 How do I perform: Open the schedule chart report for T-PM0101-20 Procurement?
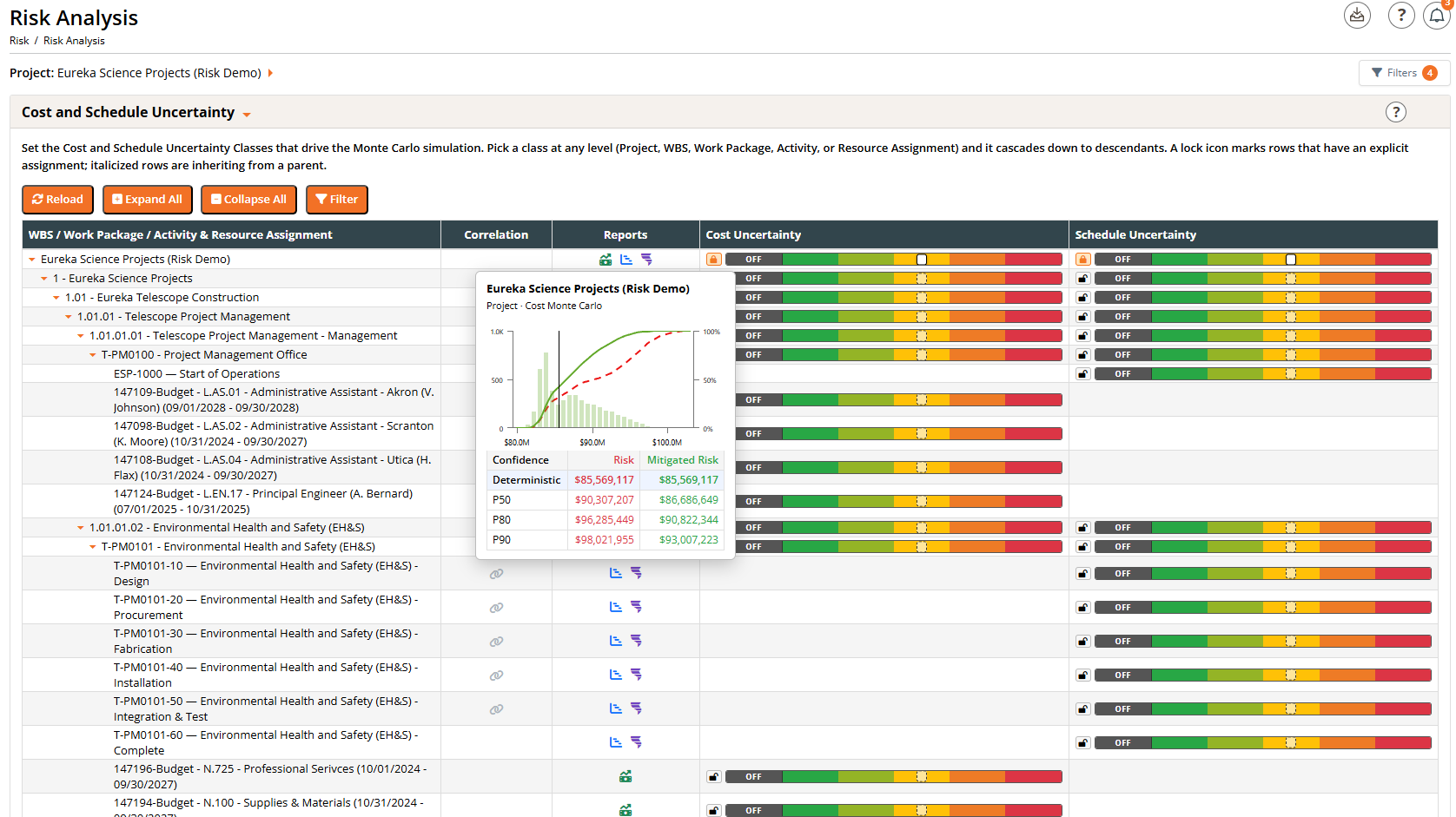(616, 607)
